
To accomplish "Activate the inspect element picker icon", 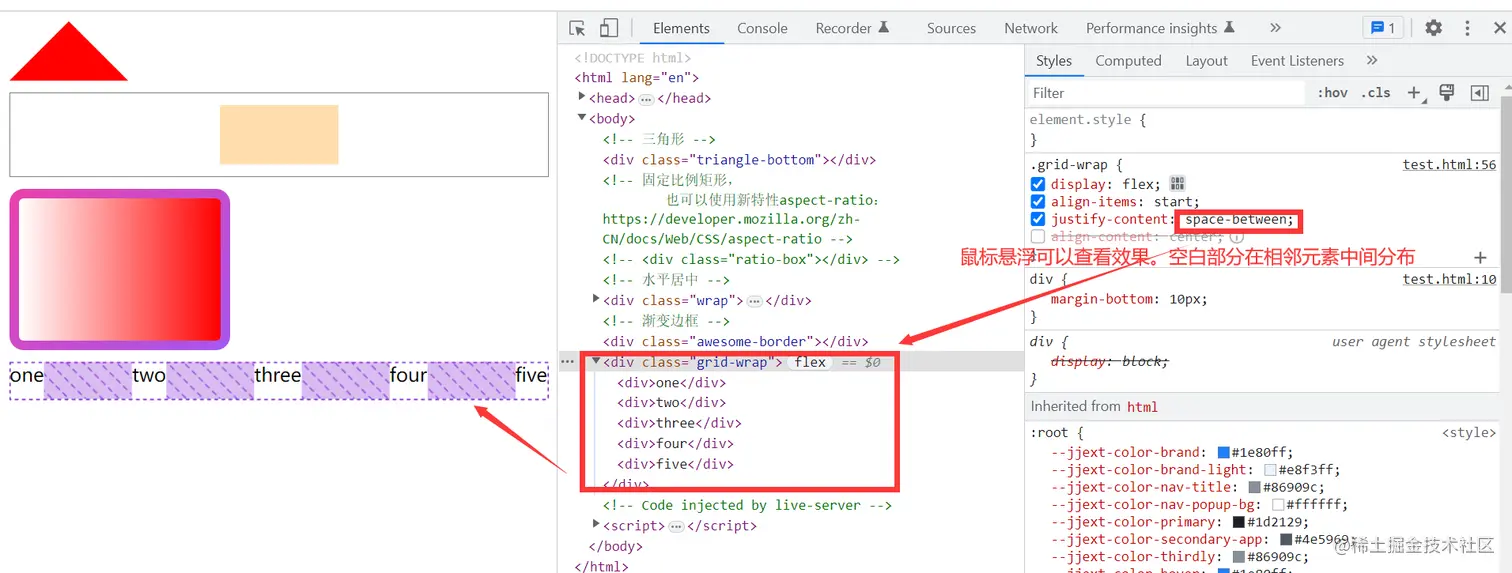I will [577, 28].
